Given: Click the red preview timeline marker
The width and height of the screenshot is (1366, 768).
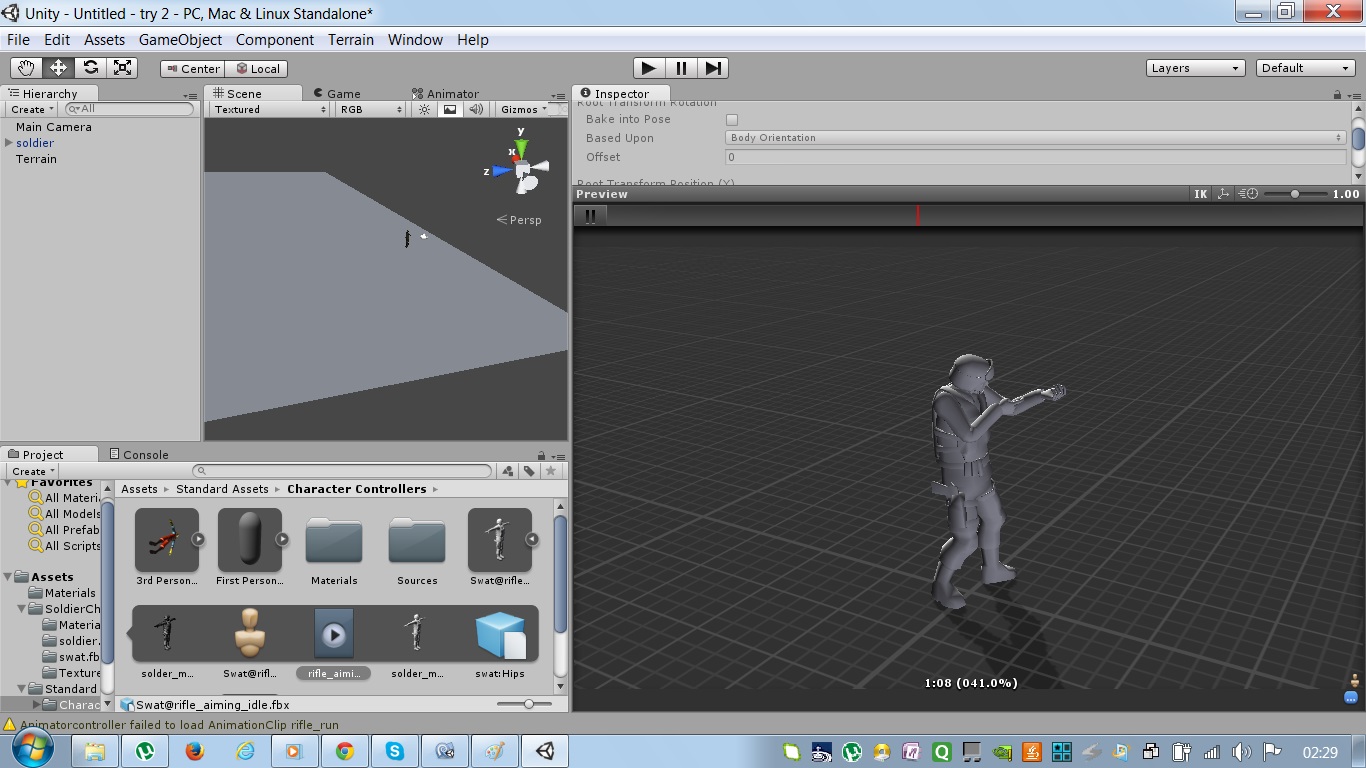Looking at the screenshot, I should click(918, 215).
